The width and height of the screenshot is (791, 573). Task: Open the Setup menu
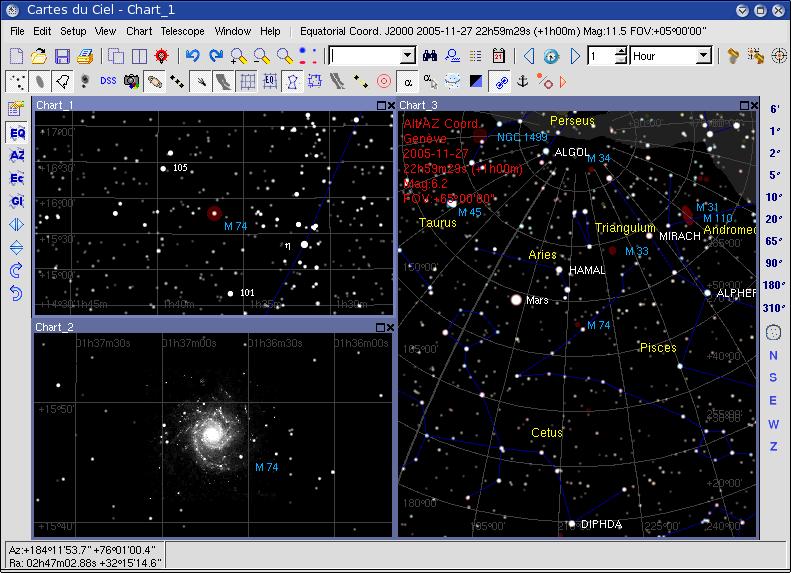[x=73, y=31]
